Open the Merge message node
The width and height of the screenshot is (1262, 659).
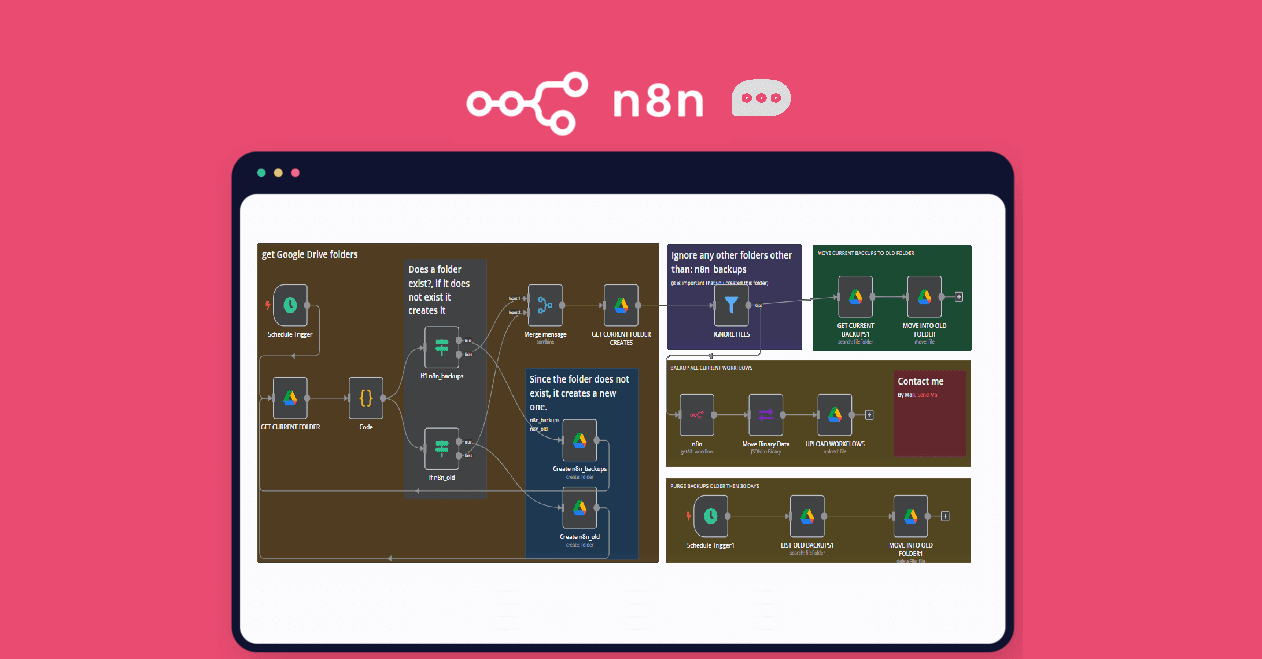point(545,305)
